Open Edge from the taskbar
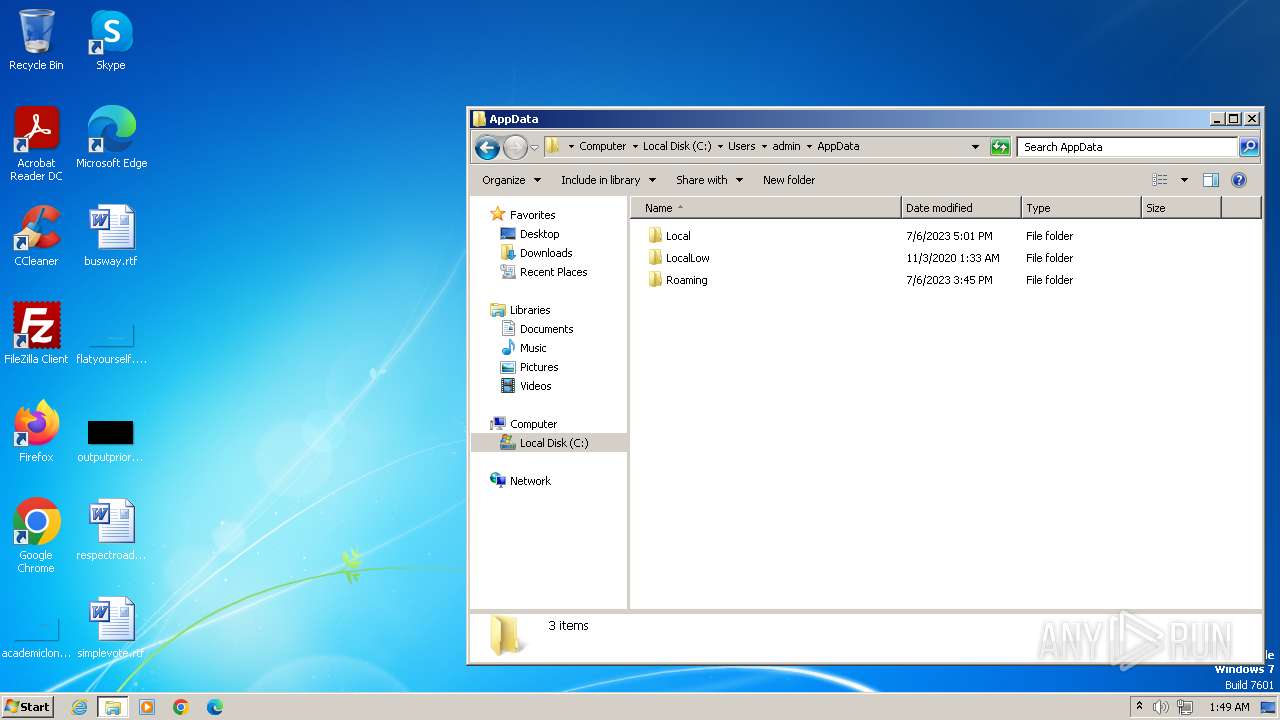The height and width of the screenshot is (720, 1280). [x=215, y=707]
